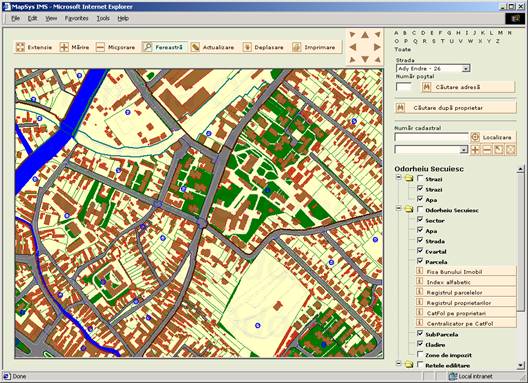The image size is (528, 383).
Task: Click the Localizare button
Action: (493, 137)
